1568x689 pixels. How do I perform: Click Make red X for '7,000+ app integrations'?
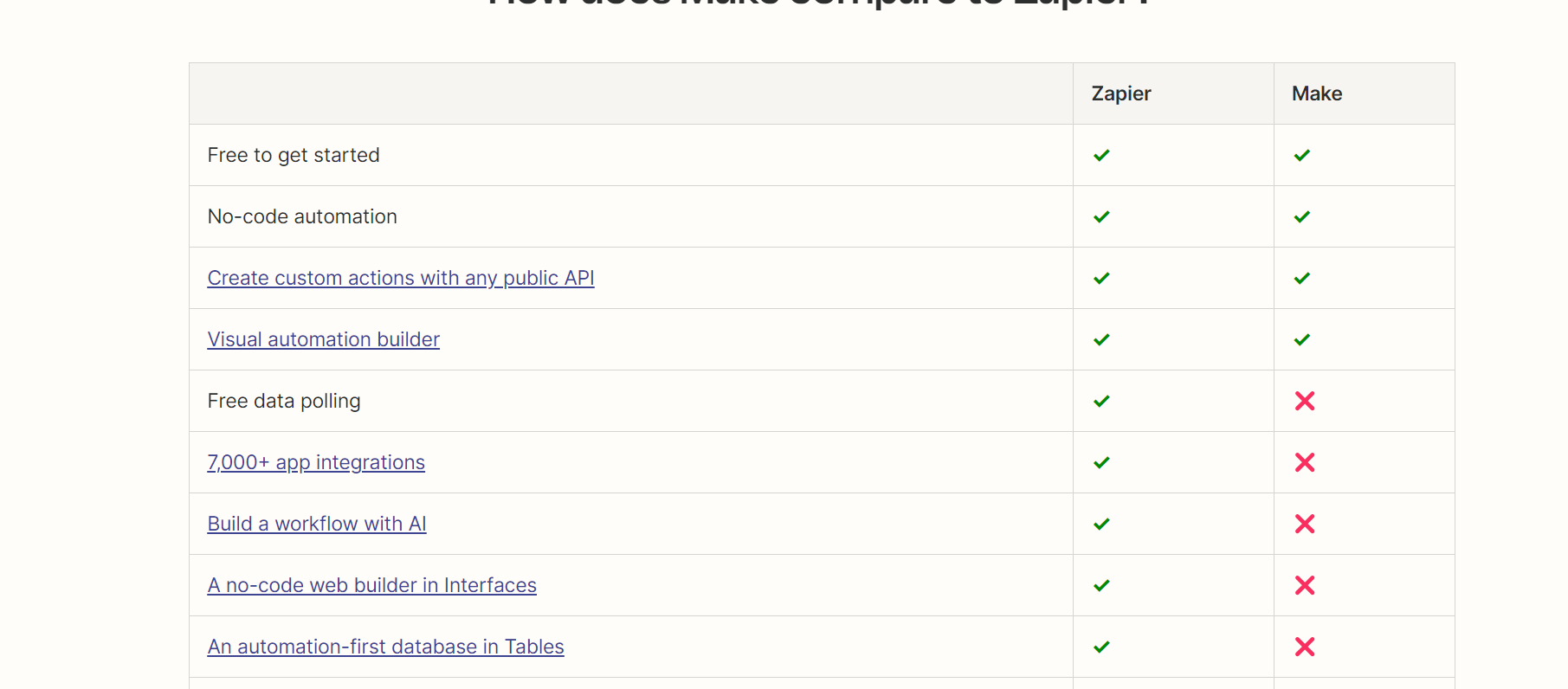tap(1305, 462)
